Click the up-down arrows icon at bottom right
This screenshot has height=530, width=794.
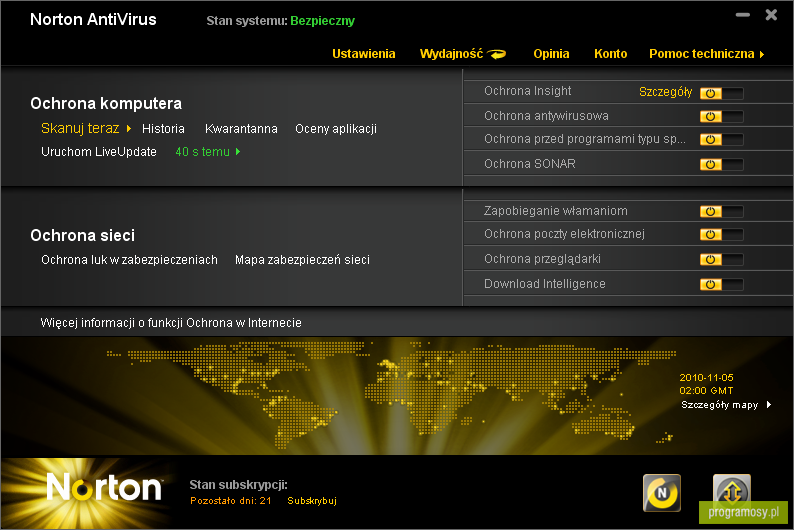tap(732, 490)
